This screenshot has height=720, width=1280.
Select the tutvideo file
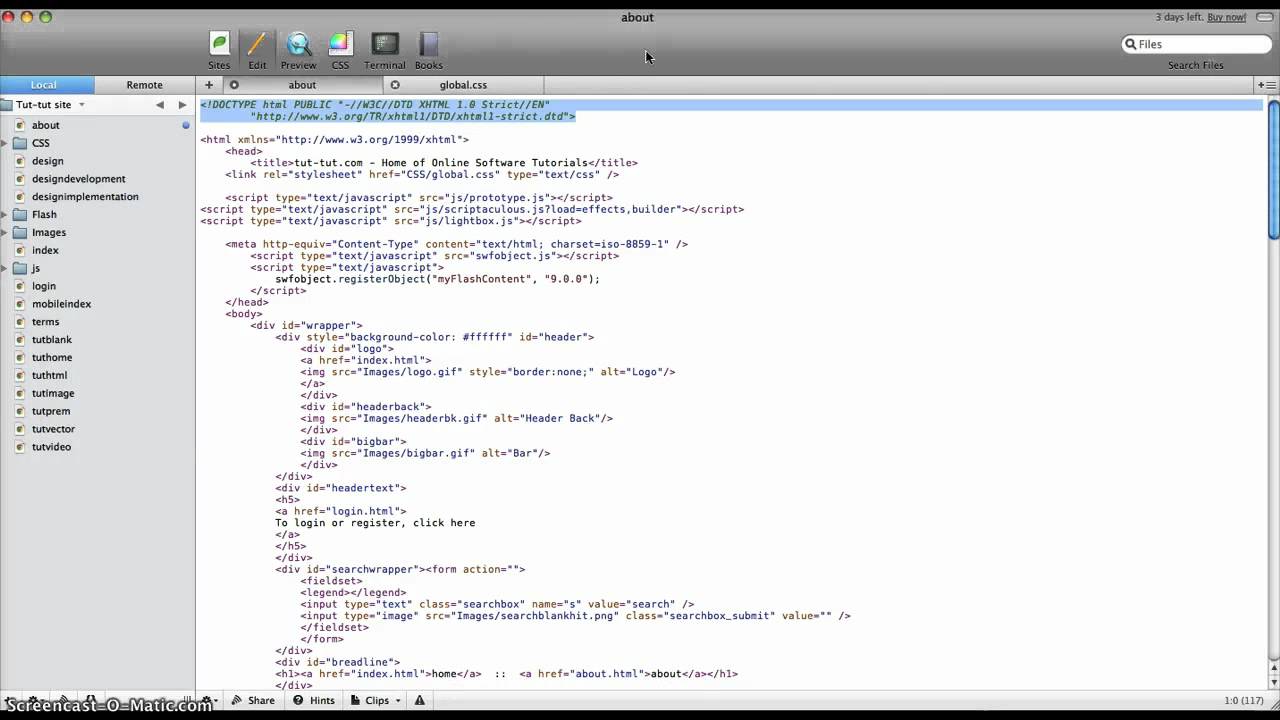(51, 447)
